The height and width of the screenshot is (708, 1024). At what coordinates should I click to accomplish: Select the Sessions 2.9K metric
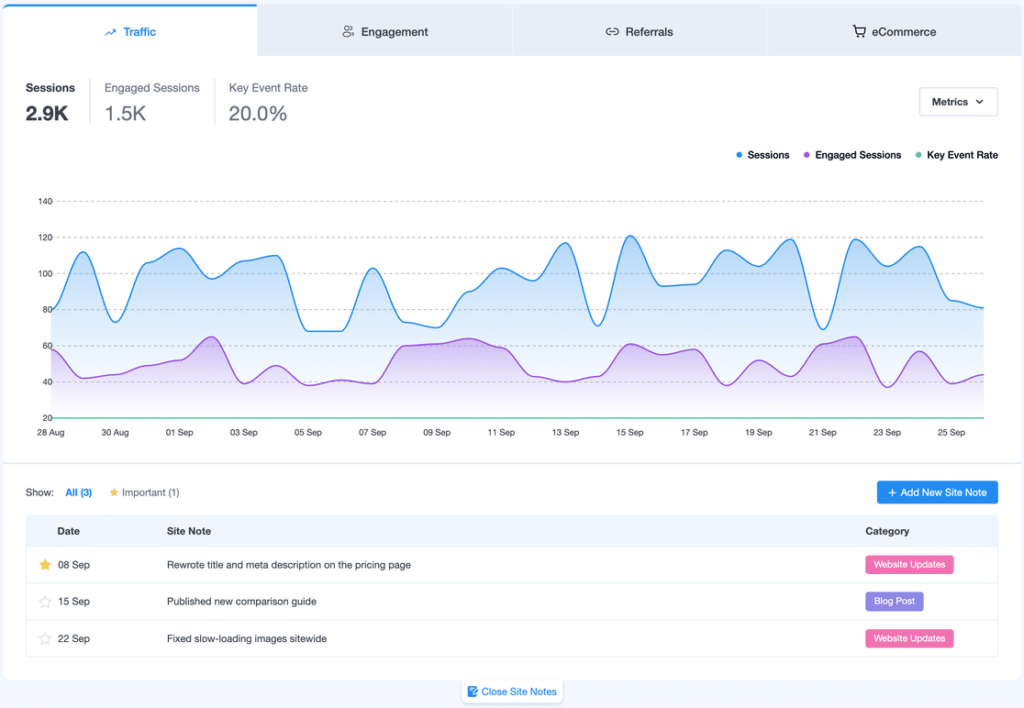[50, 103]
